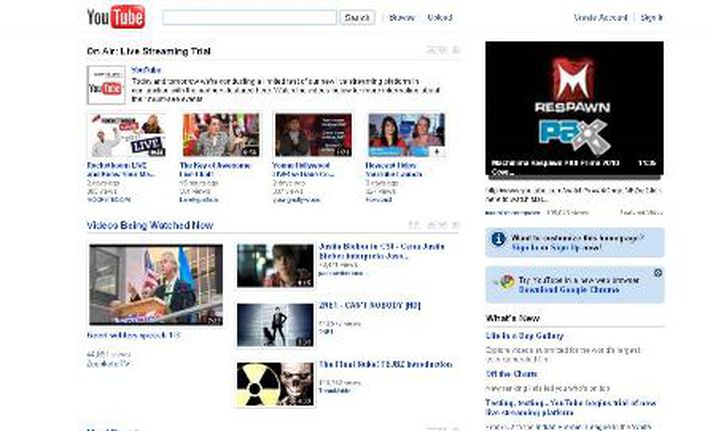Open the Videos Being Watched Now heading
This screenshot has width=713, height=431.
coord(150,225)
